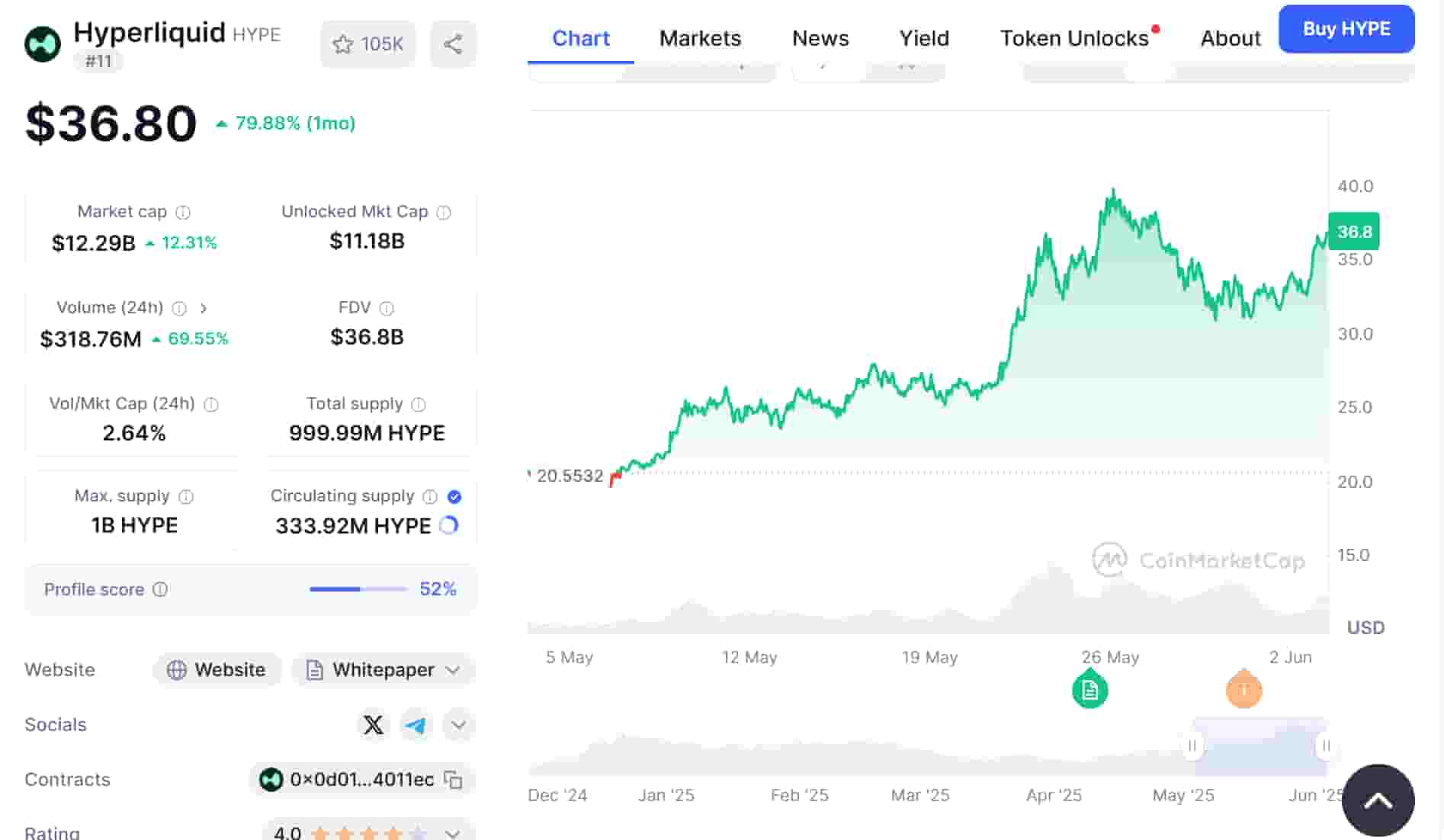Copy the contract address 0x0d01...4011ec
The width and height of the screenshot is (1444, 840).
[453, 780]
